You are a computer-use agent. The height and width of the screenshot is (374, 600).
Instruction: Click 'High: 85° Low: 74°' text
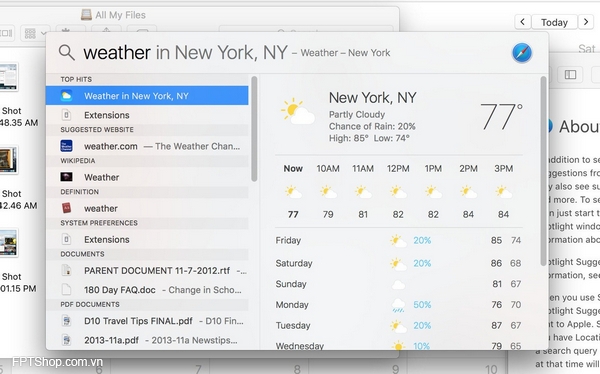click(369, 138)
